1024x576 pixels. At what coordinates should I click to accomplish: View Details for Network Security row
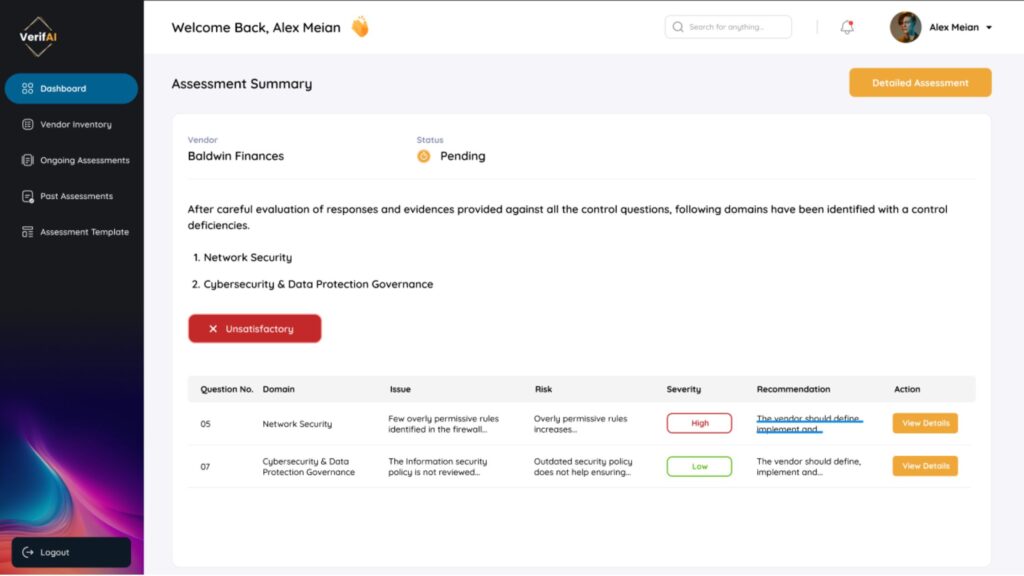pos(925,423)
